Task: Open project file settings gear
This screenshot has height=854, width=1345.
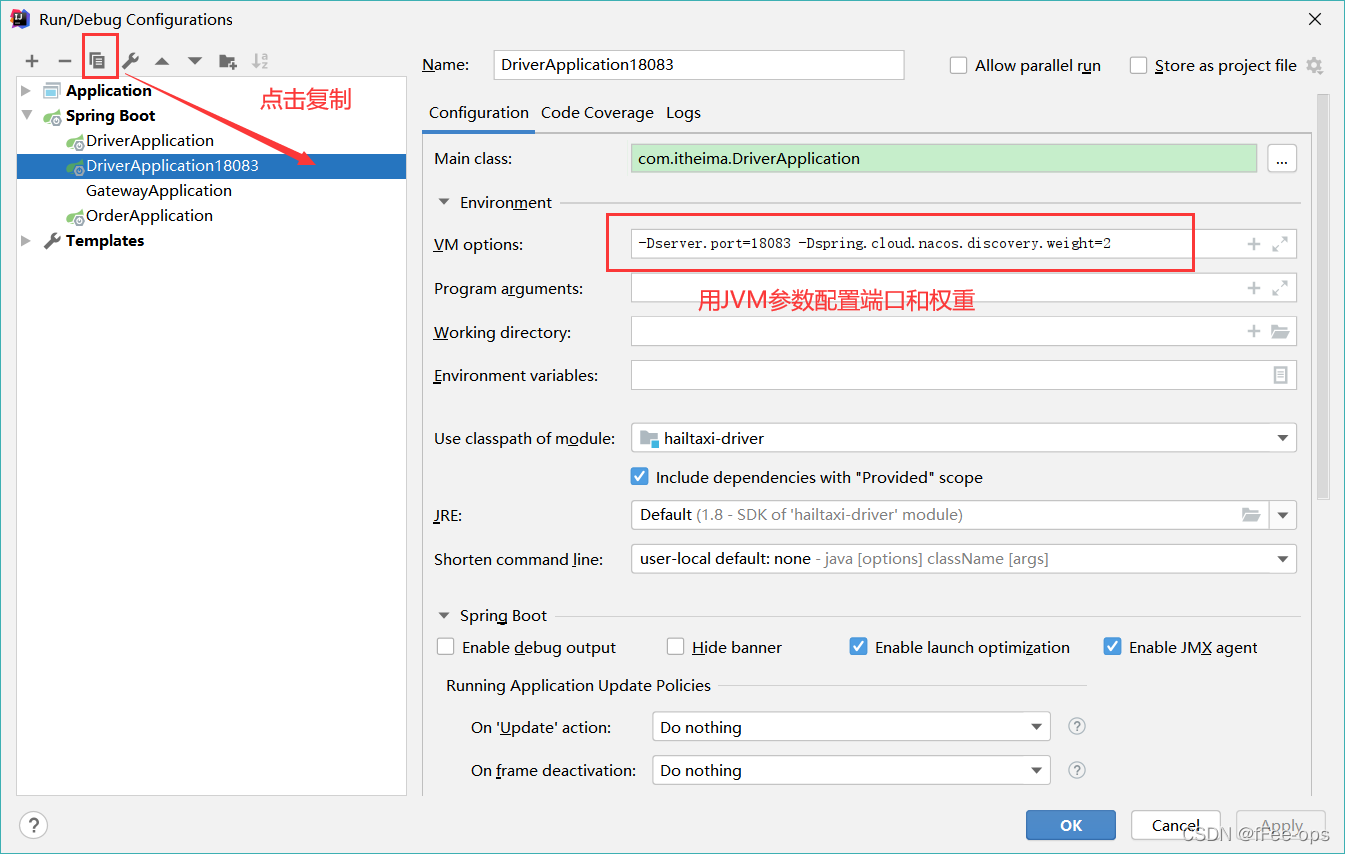Action: [1314, 65]
